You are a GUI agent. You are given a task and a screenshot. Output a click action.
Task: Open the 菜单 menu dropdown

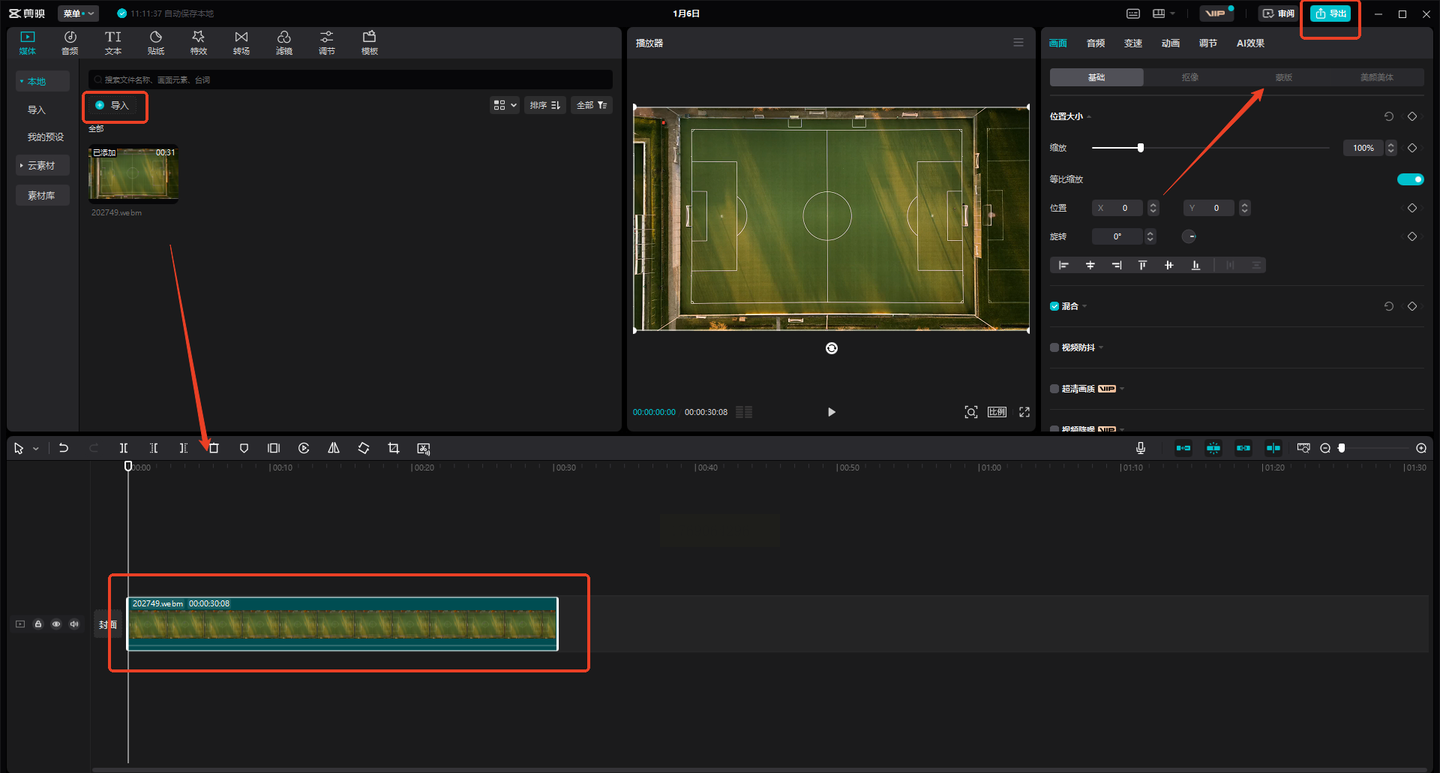(x=79, y=14)
